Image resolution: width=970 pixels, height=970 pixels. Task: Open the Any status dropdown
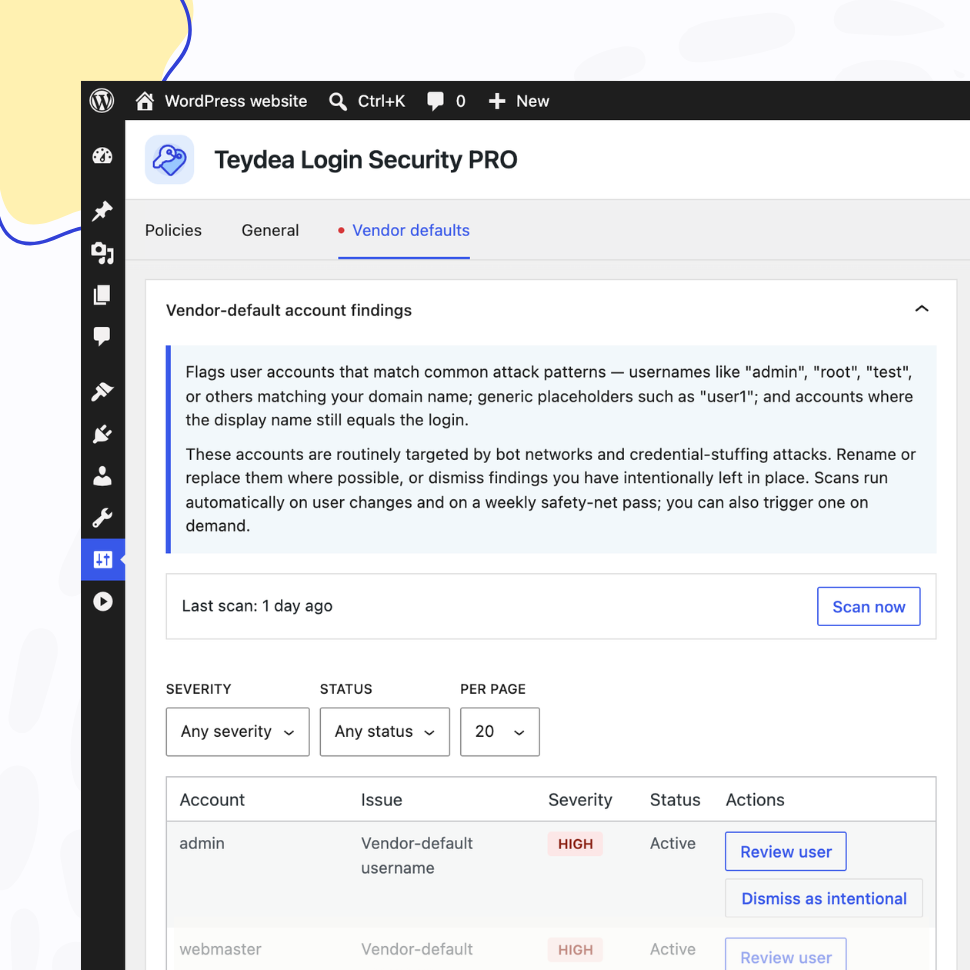coord(385,732)
